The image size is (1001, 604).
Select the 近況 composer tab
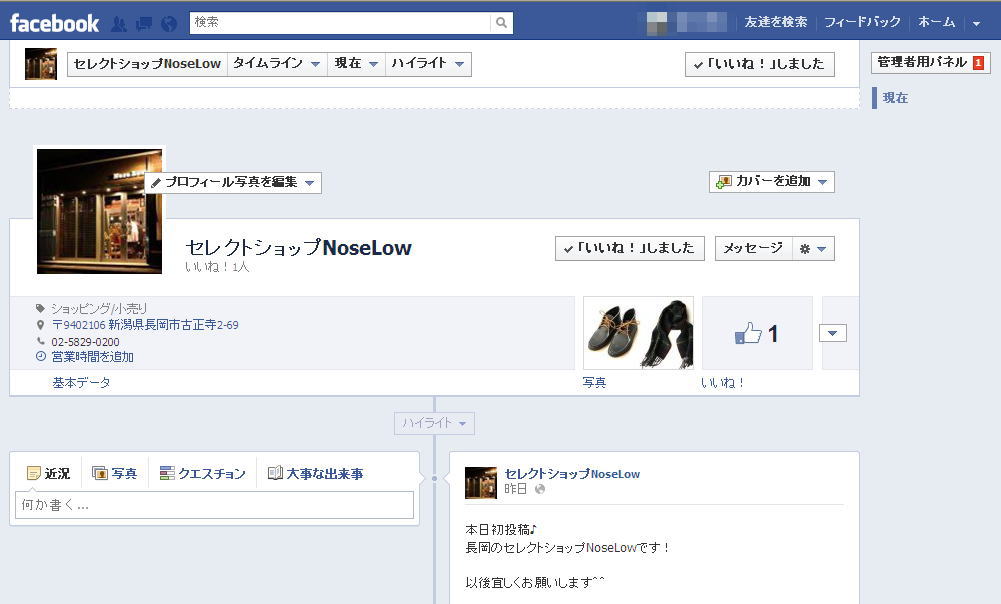[x=49, y=473]
